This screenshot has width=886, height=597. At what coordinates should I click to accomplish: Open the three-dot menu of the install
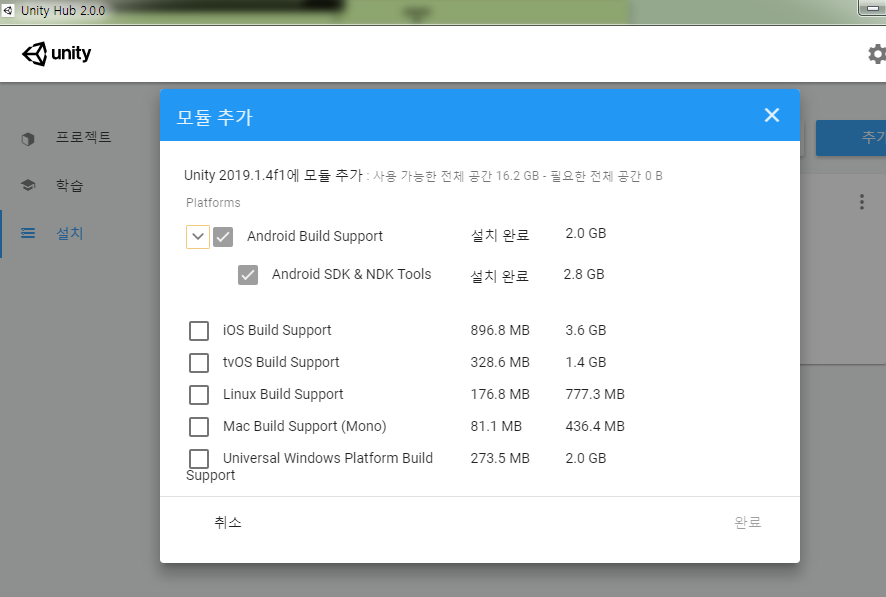coord(862,202)
